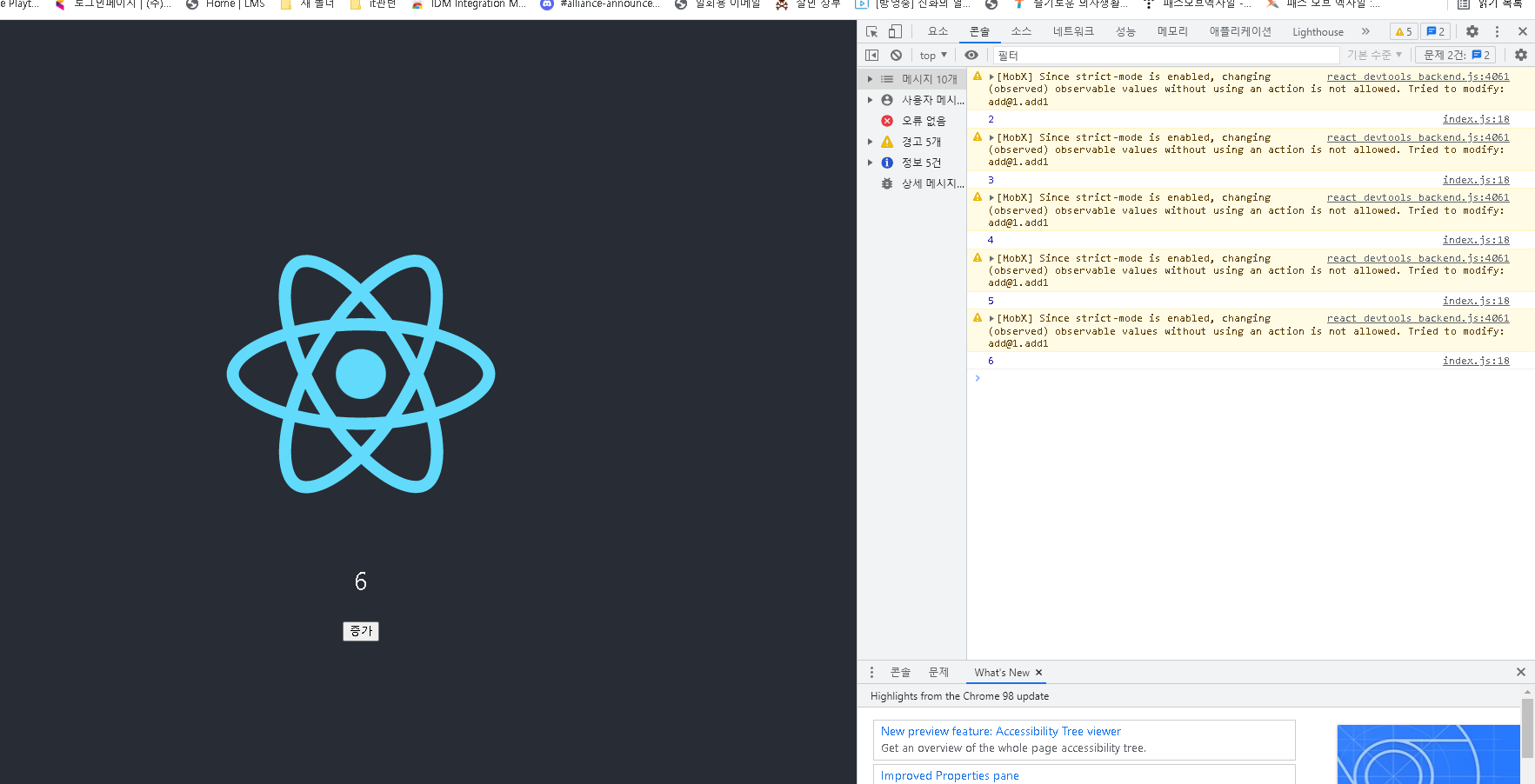
Task: Open the DevTools three-dot customize menu
Action: (1497, 31)
